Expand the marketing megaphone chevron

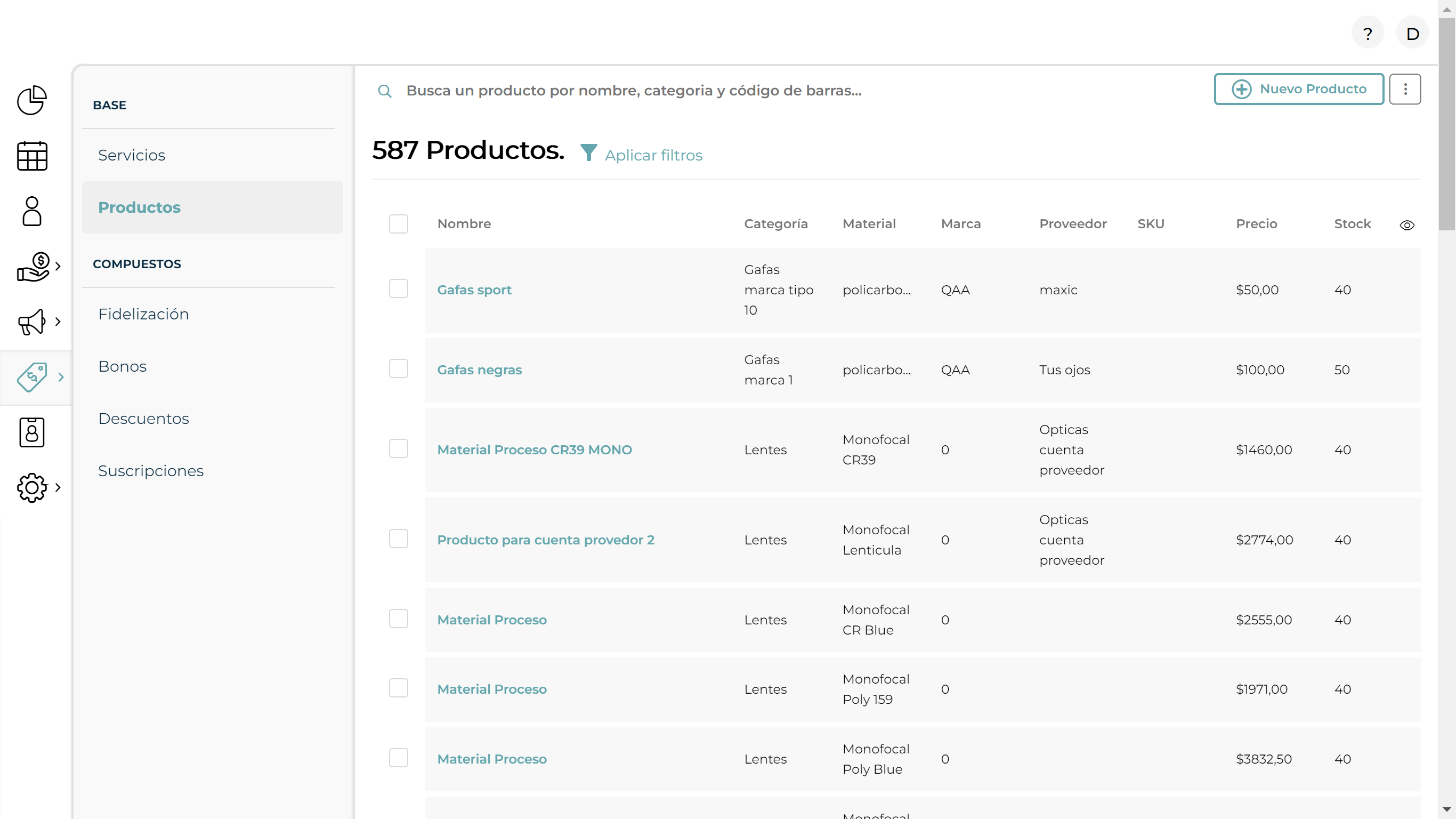(x=58, y=322)
